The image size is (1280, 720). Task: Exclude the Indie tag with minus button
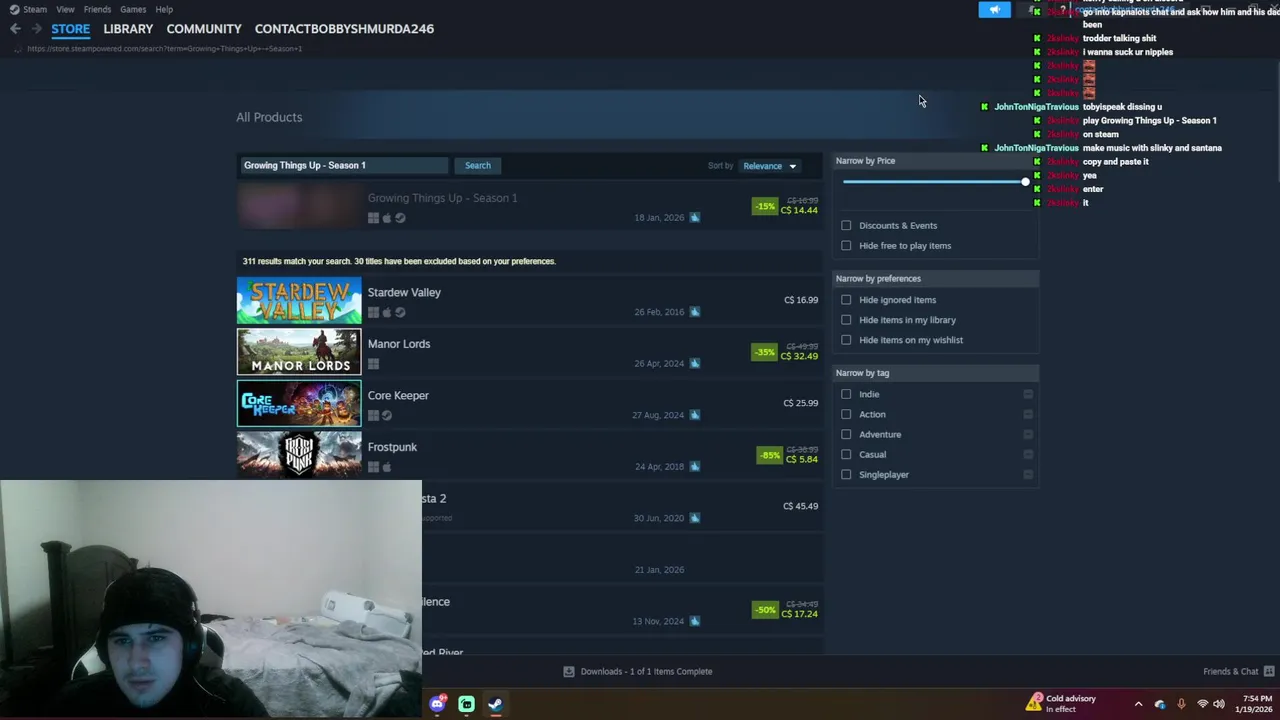[1028, 394]
